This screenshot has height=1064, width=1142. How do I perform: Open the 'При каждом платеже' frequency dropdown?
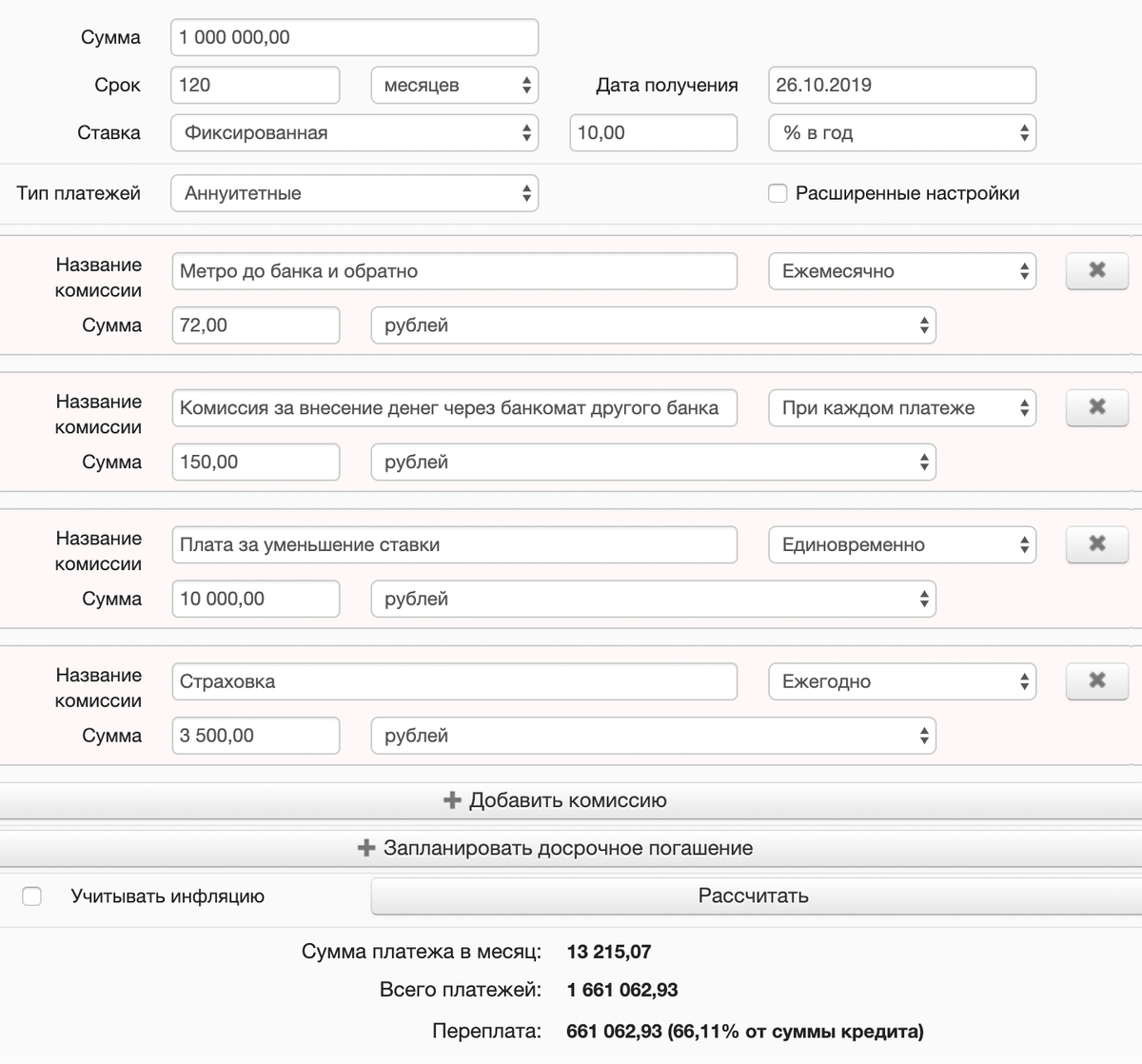[x=902, y=407]
